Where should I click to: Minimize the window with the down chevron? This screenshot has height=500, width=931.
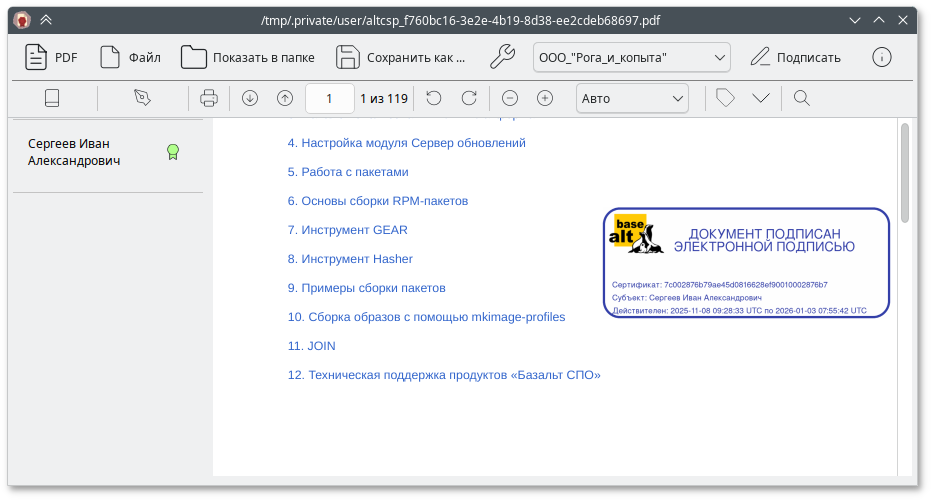(855, 20)
